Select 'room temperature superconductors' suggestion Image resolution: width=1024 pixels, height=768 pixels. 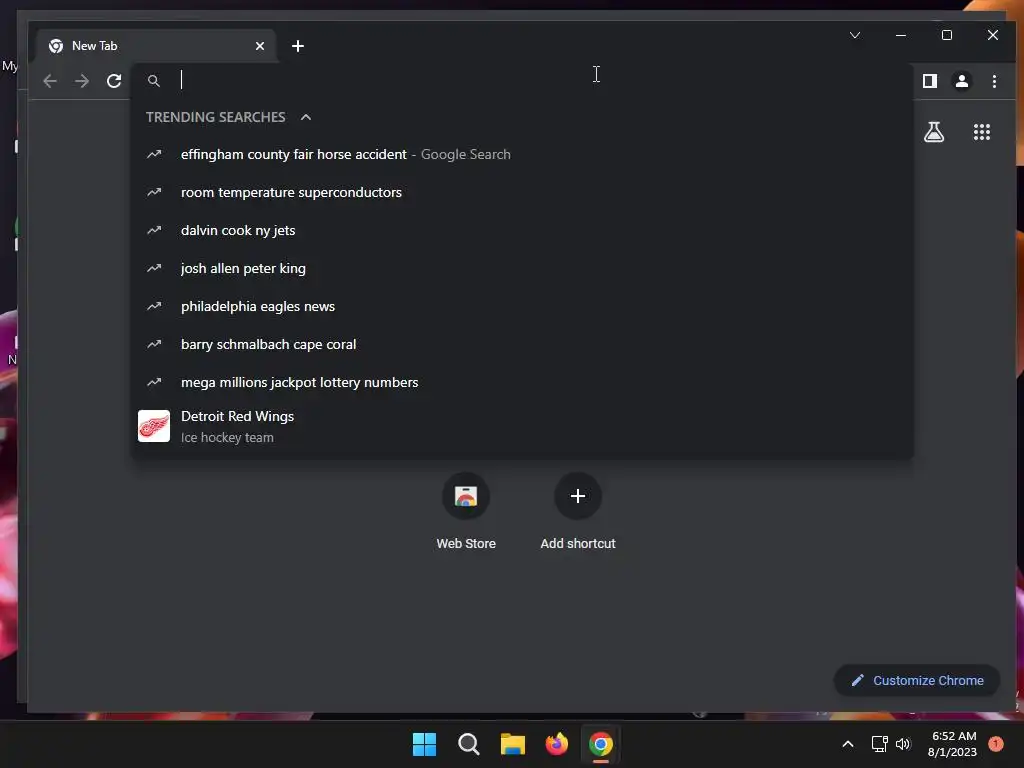point(522,193)
